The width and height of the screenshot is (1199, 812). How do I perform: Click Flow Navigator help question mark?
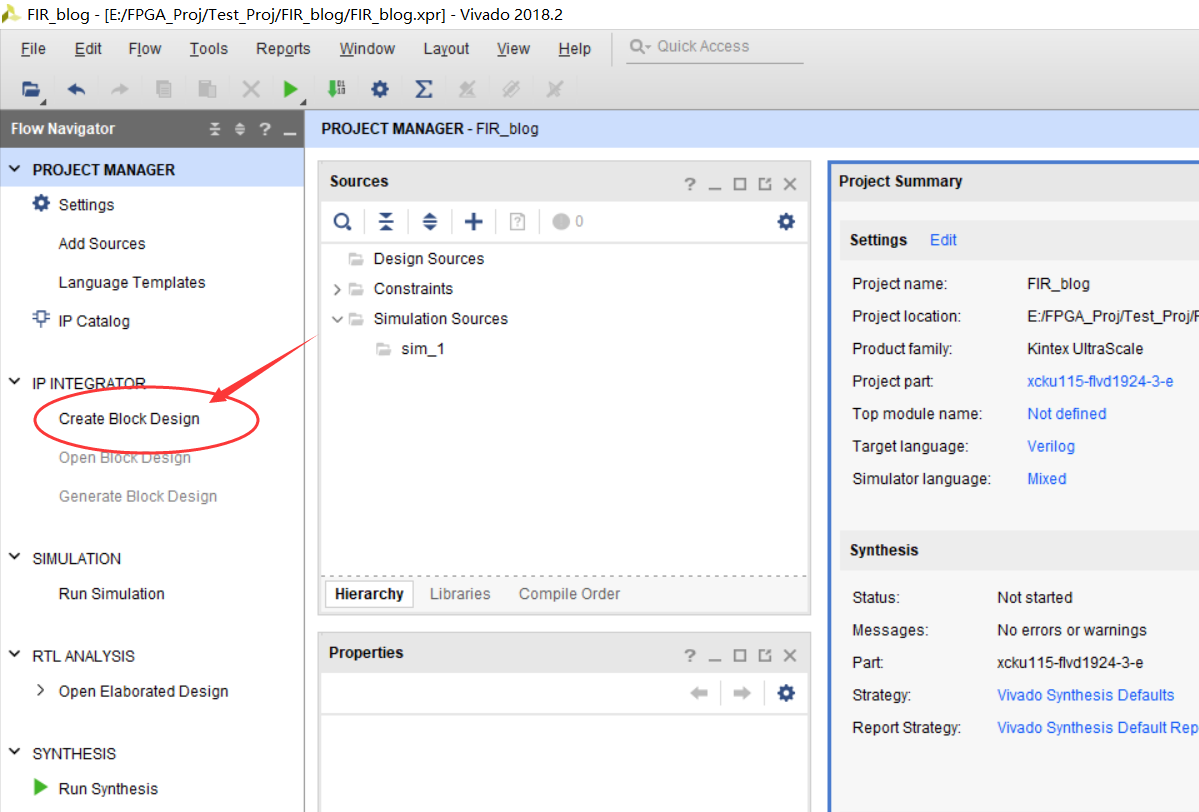[x=265, y=129]
